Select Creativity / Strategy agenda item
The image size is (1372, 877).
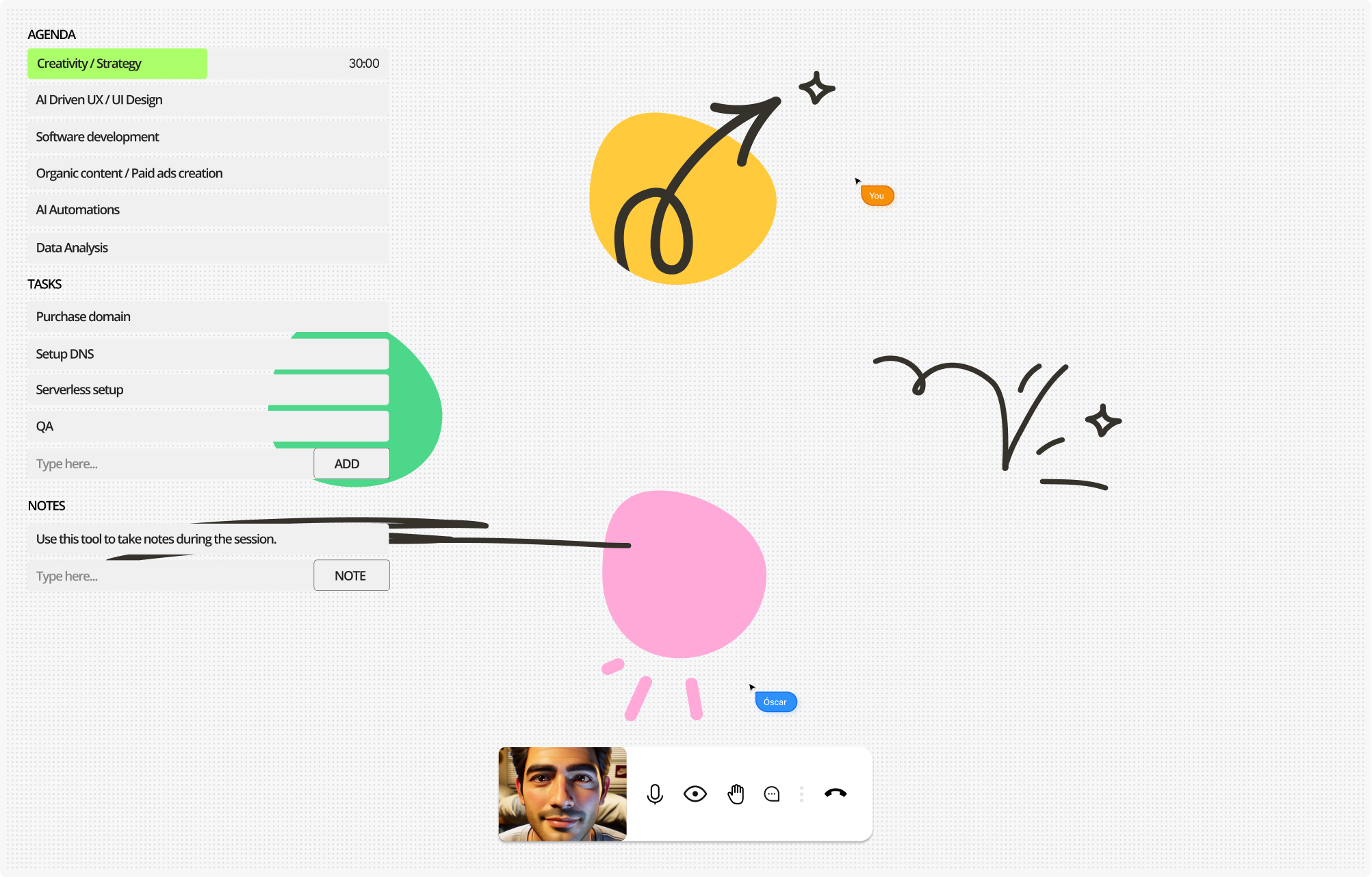click(117, 64)
